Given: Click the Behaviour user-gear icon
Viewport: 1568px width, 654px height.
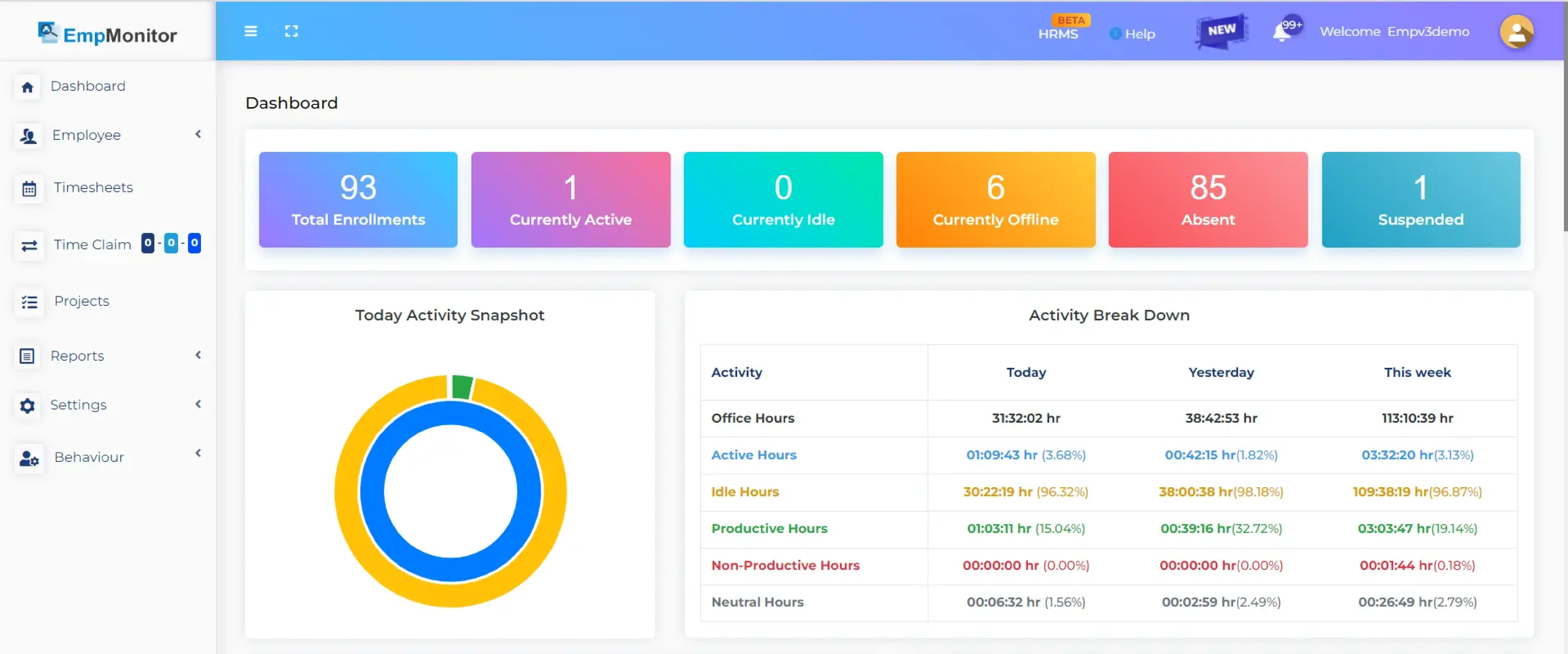Looking at the screenshot, I should pos(29,458).
